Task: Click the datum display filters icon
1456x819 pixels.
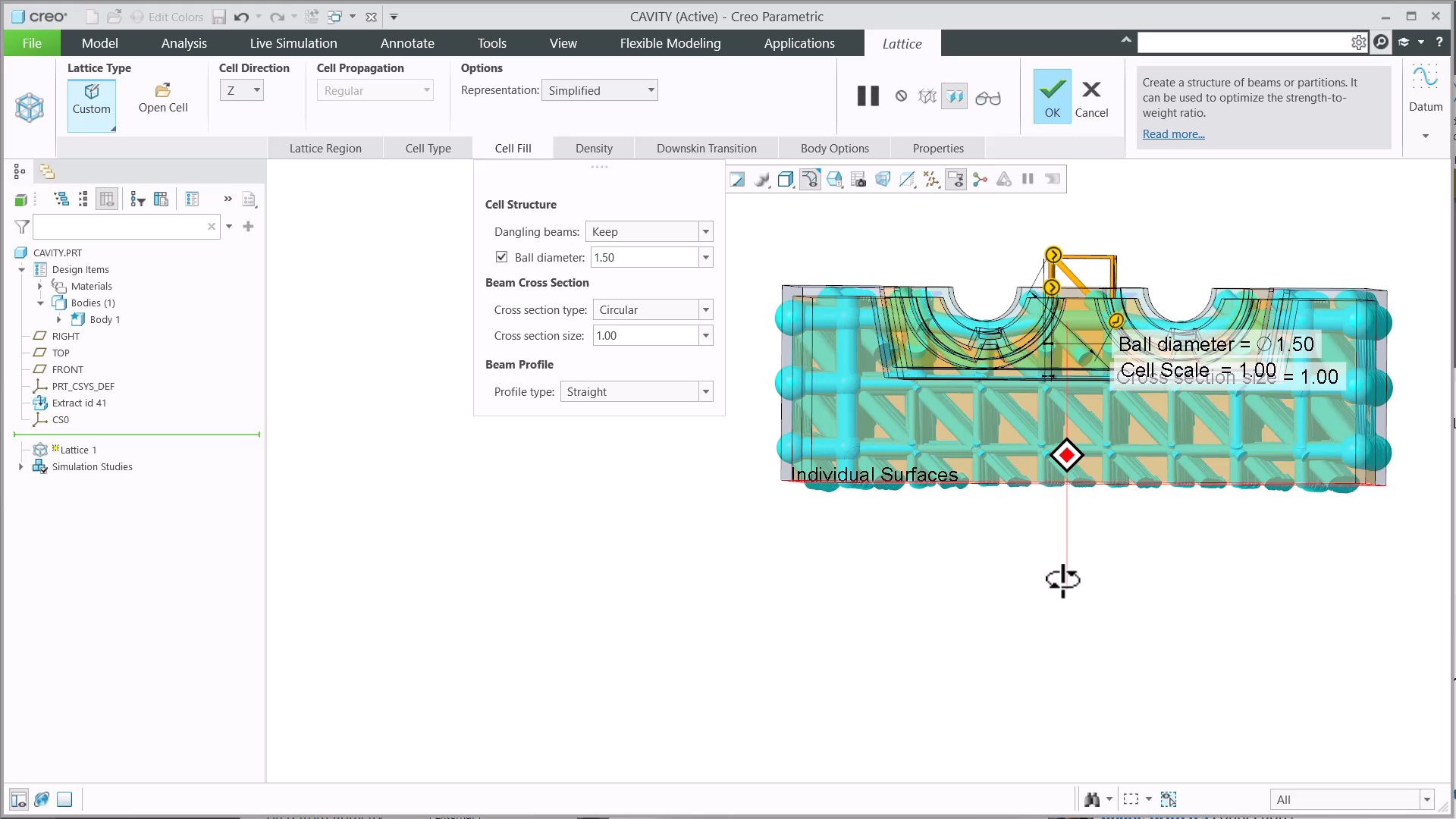Action: (931, 180)
